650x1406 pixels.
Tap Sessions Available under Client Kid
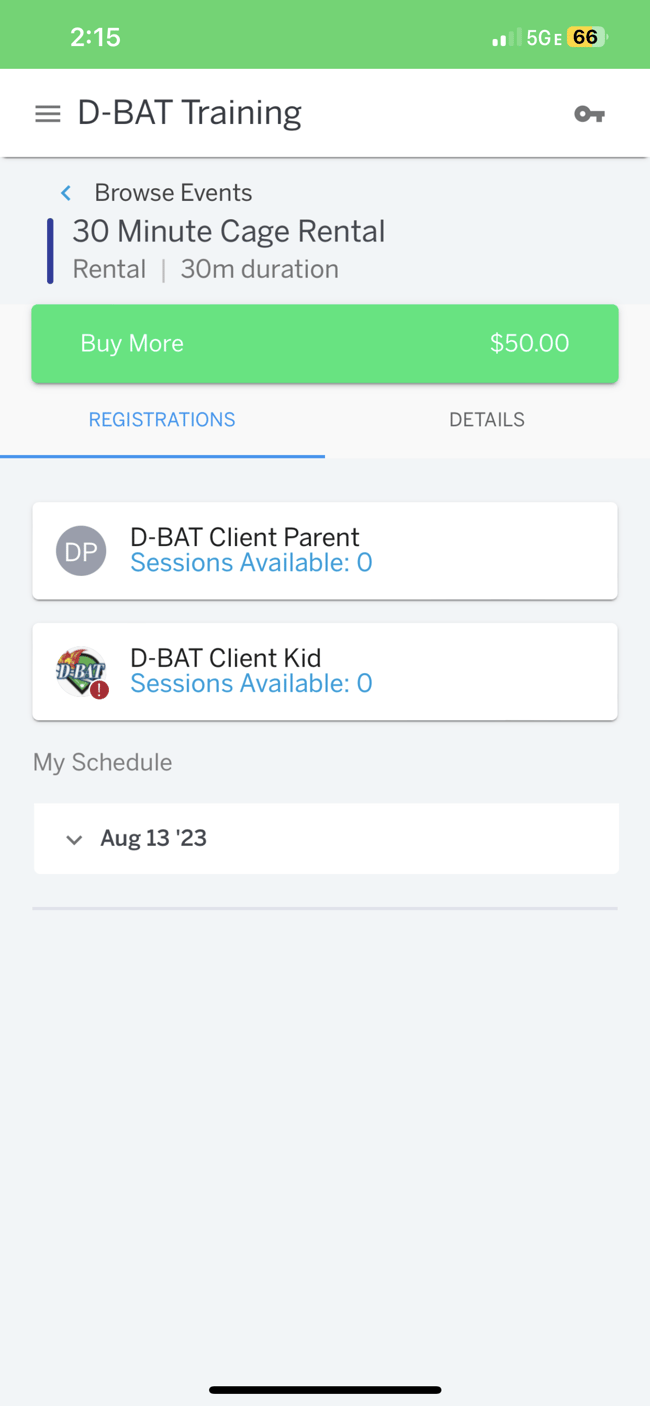(x=251, y=684)
